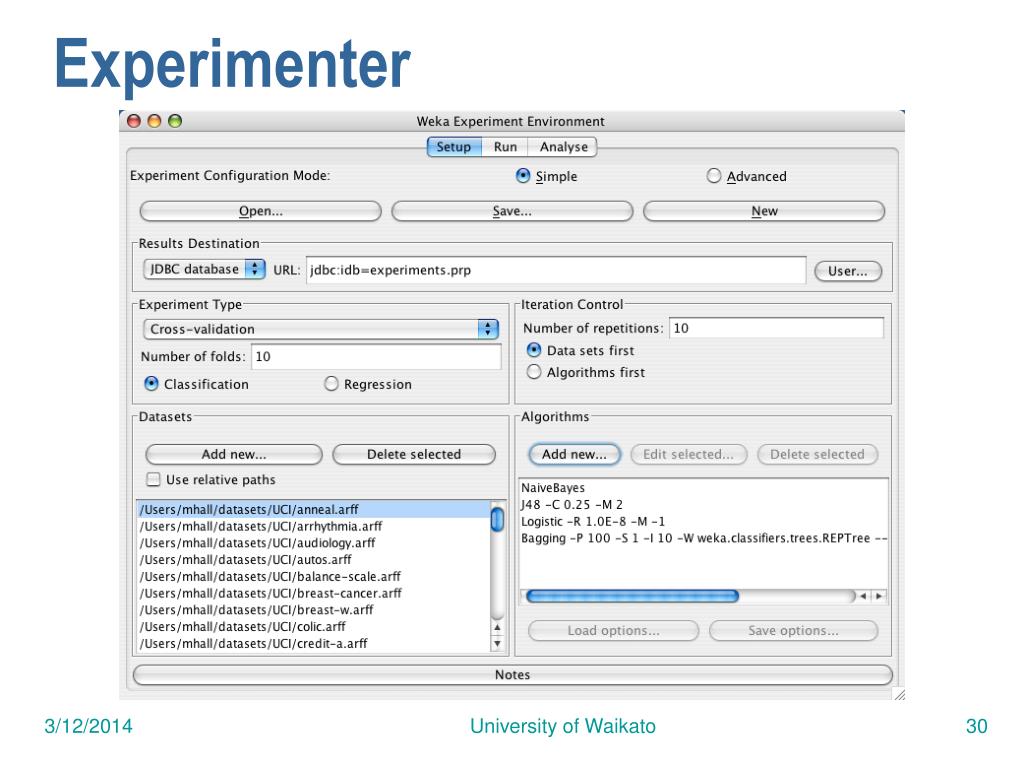
Task: Open the Run tab
Action: click(x=505, y=147)
